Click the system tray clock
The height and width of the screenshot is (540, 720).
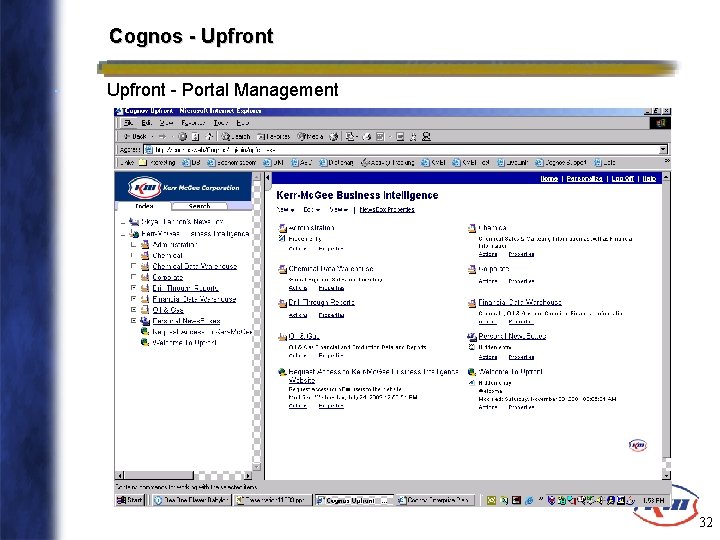tap(653, 501)
